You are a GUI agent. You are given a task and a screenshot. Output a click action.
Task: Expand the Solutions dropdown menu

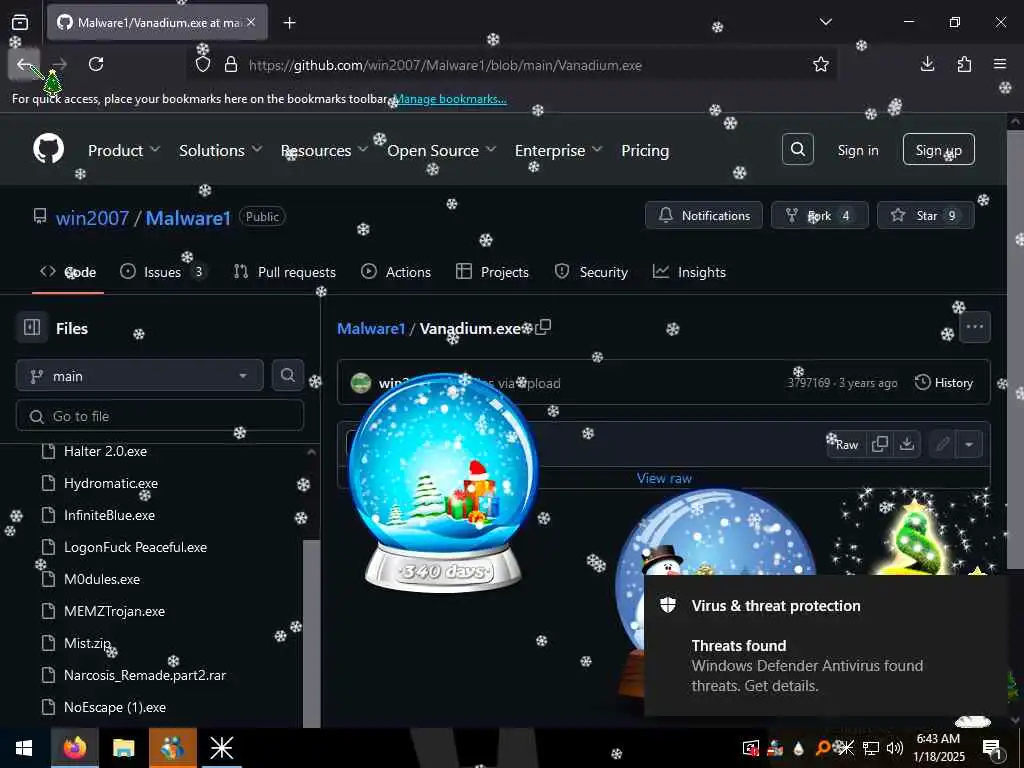click(x=221, y=150)
